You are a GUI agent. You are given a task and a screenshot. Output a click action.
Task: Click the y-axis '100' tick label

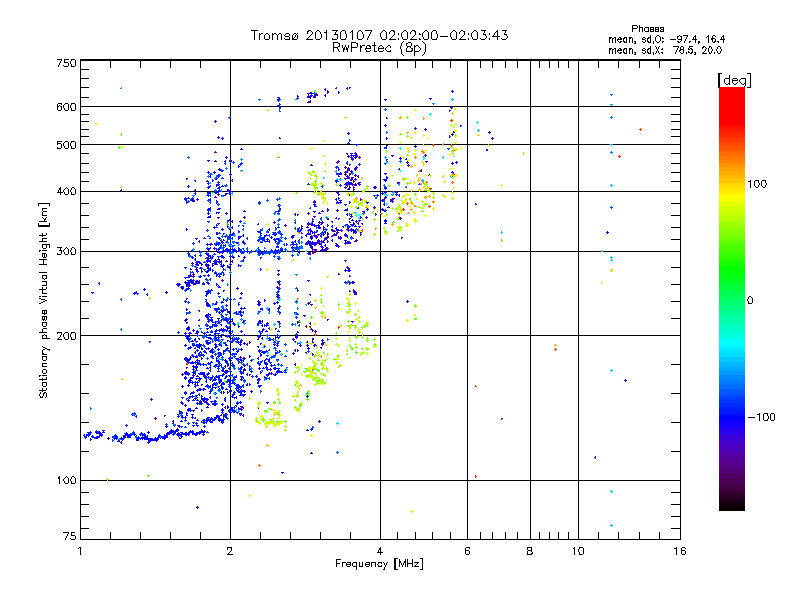[66, 480]
